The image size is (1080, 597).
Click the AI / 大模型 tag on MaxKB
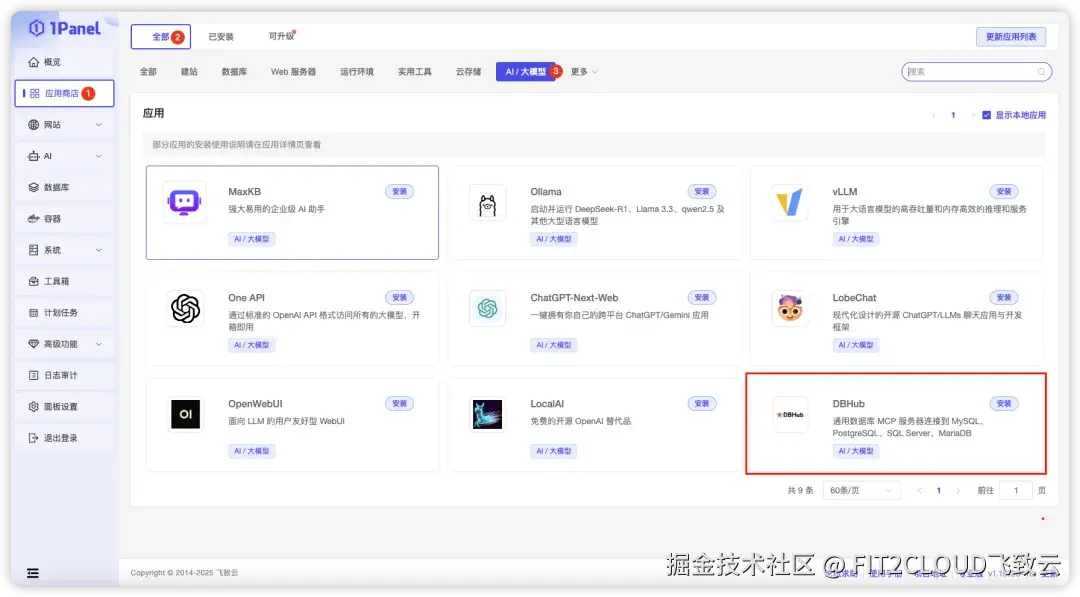pos(251,239)
